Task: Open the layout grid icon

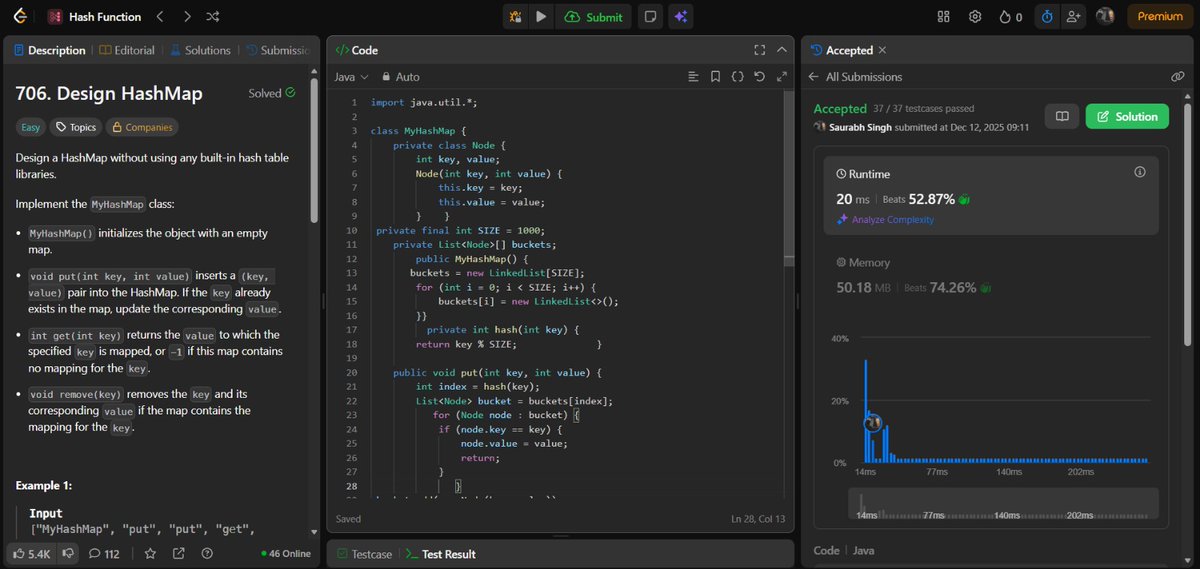Action: (x=943, y=16)
